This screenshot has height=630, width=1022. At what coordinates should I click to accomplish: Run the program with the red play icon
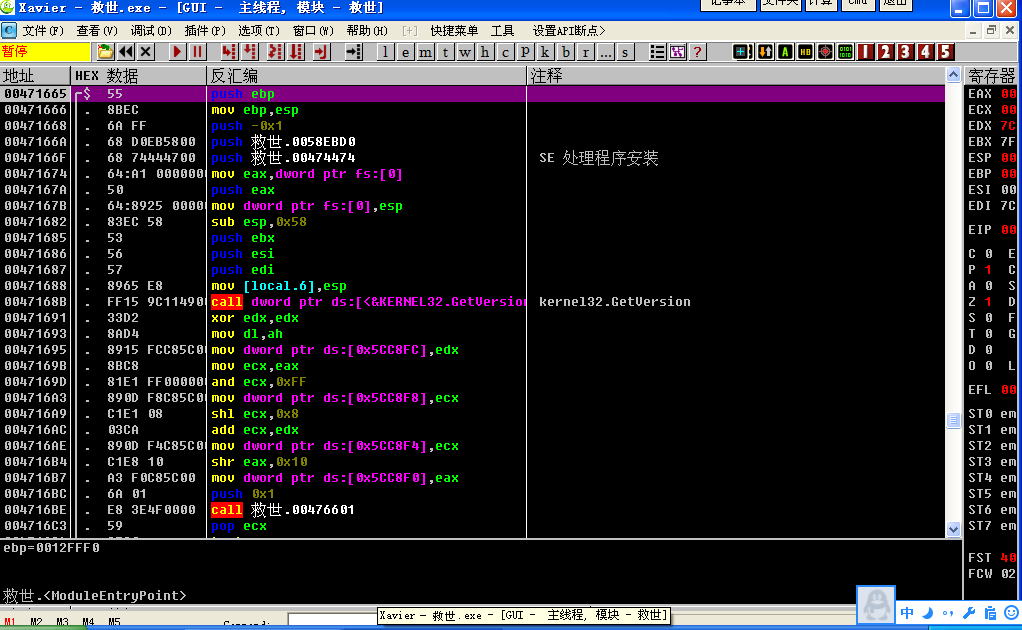[177, 52]
